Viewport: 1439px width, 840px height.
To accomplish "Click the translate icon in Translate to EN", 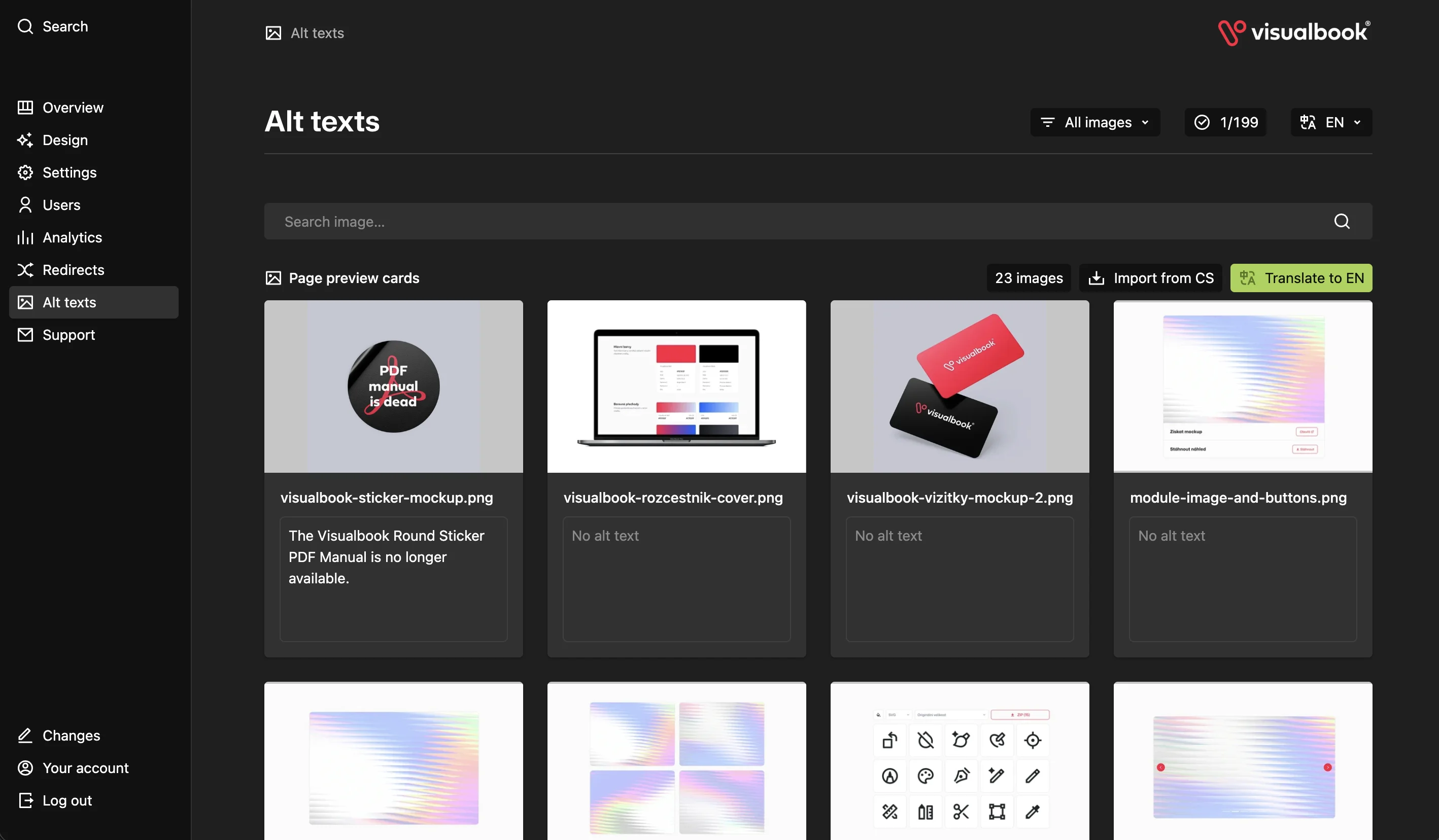I will coord(1247,278).
